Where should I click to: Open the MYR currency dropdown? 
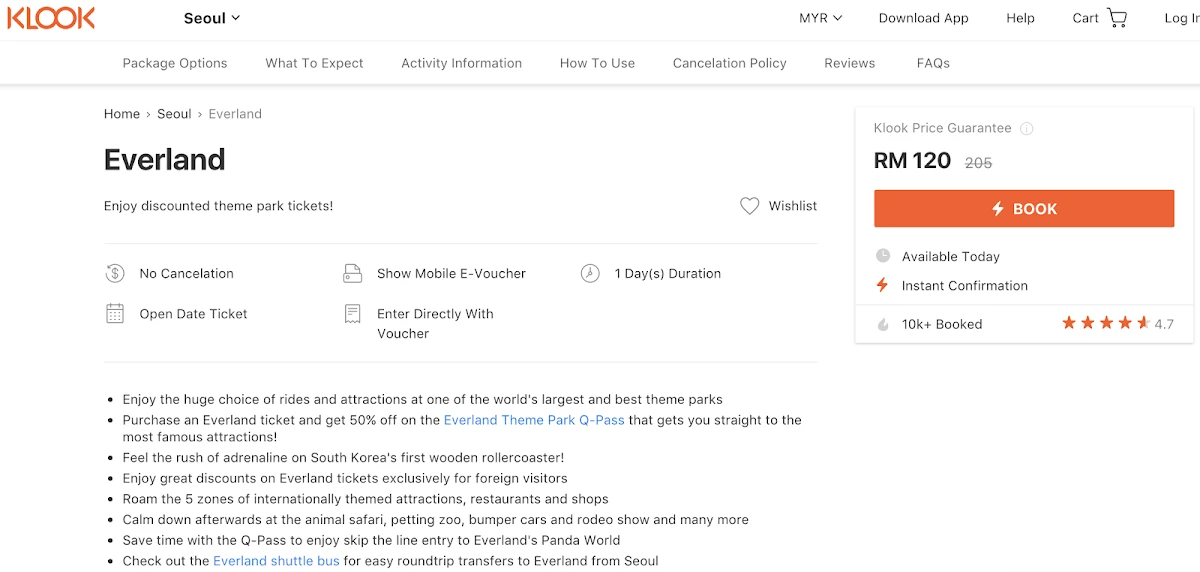click(x=820, y=18)
